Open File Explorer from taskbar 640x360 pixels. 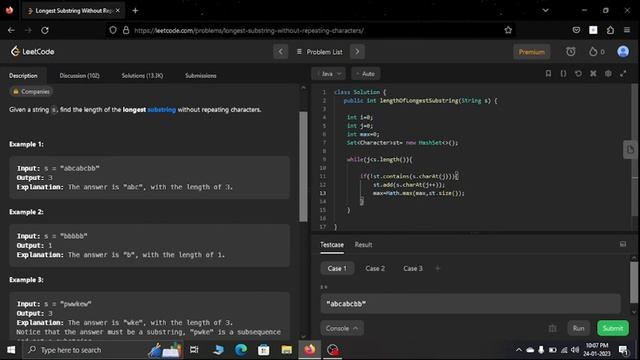[287, 350]
